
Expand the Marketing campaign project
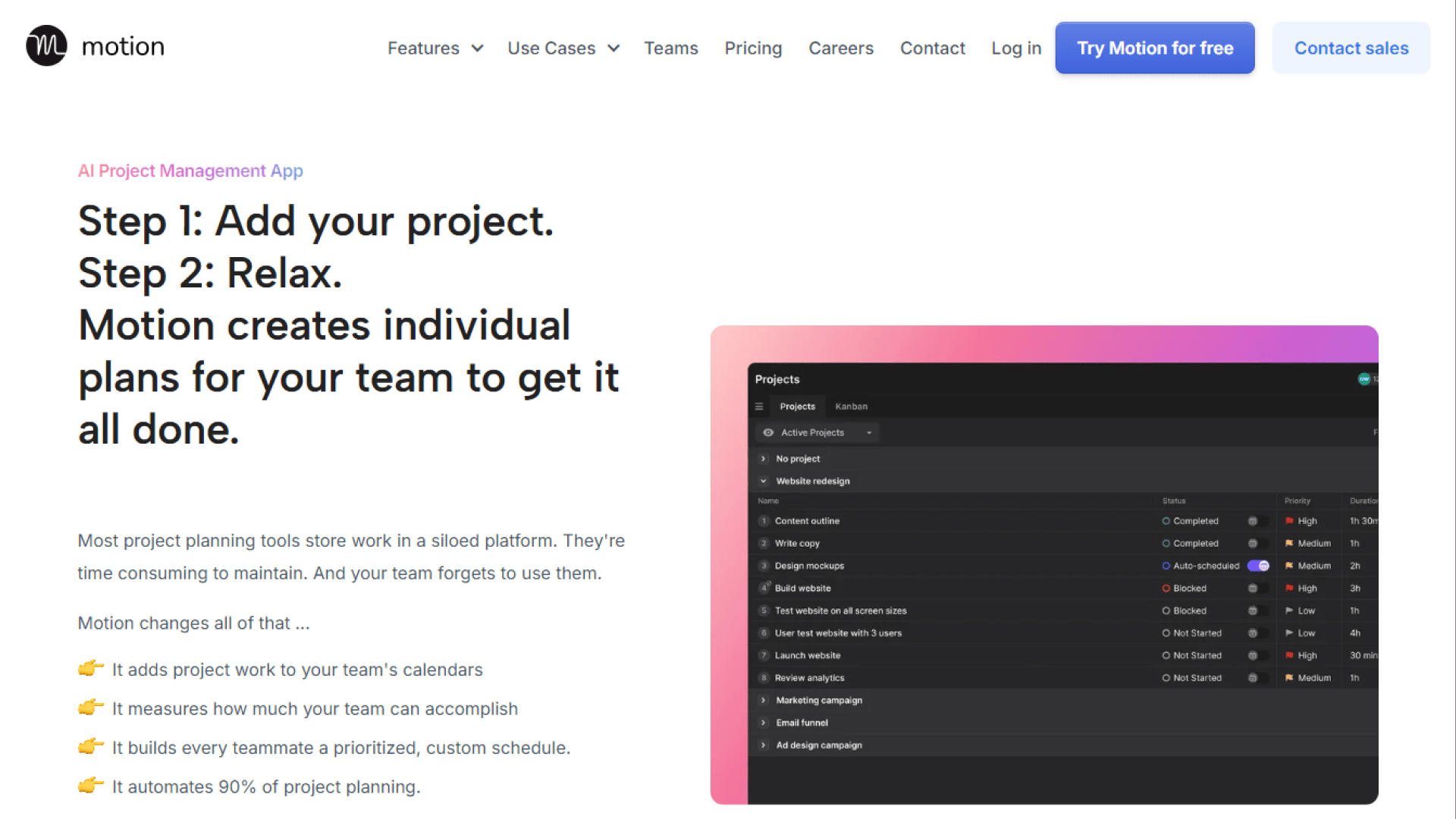pos(764,700)
